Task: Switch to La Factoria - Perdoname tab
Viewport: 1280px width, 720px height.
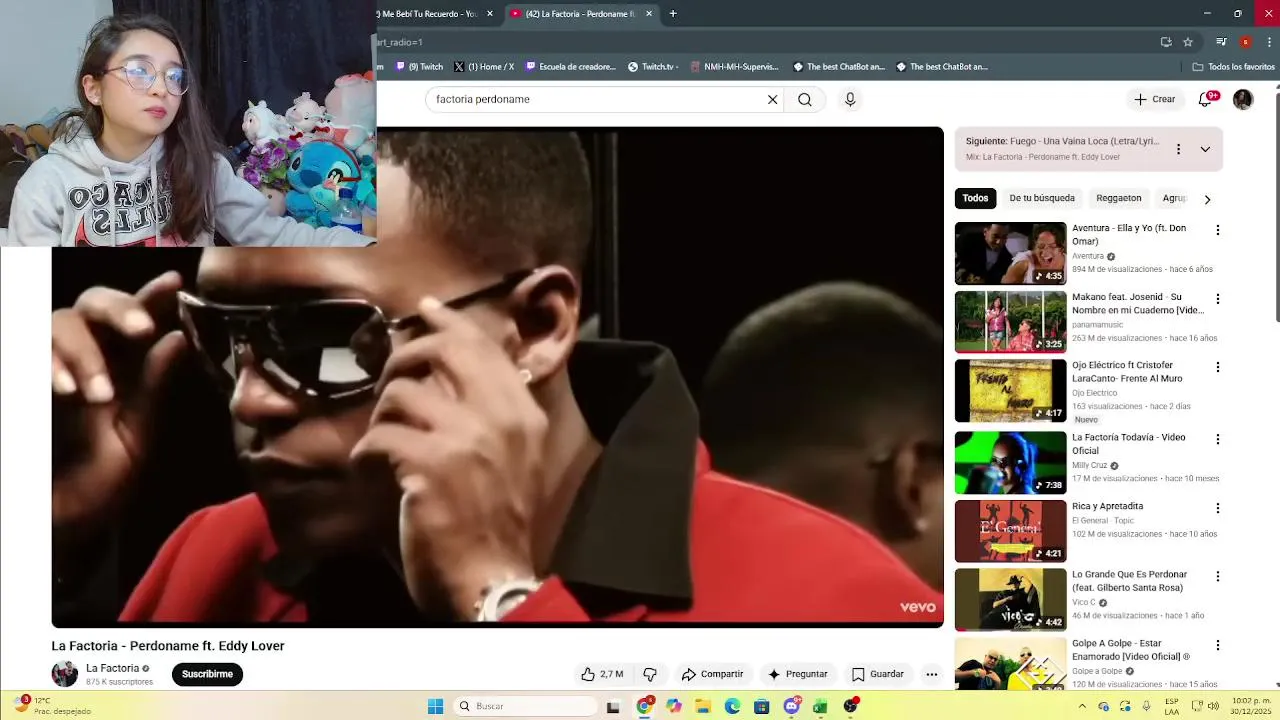Action: [581, 14]
